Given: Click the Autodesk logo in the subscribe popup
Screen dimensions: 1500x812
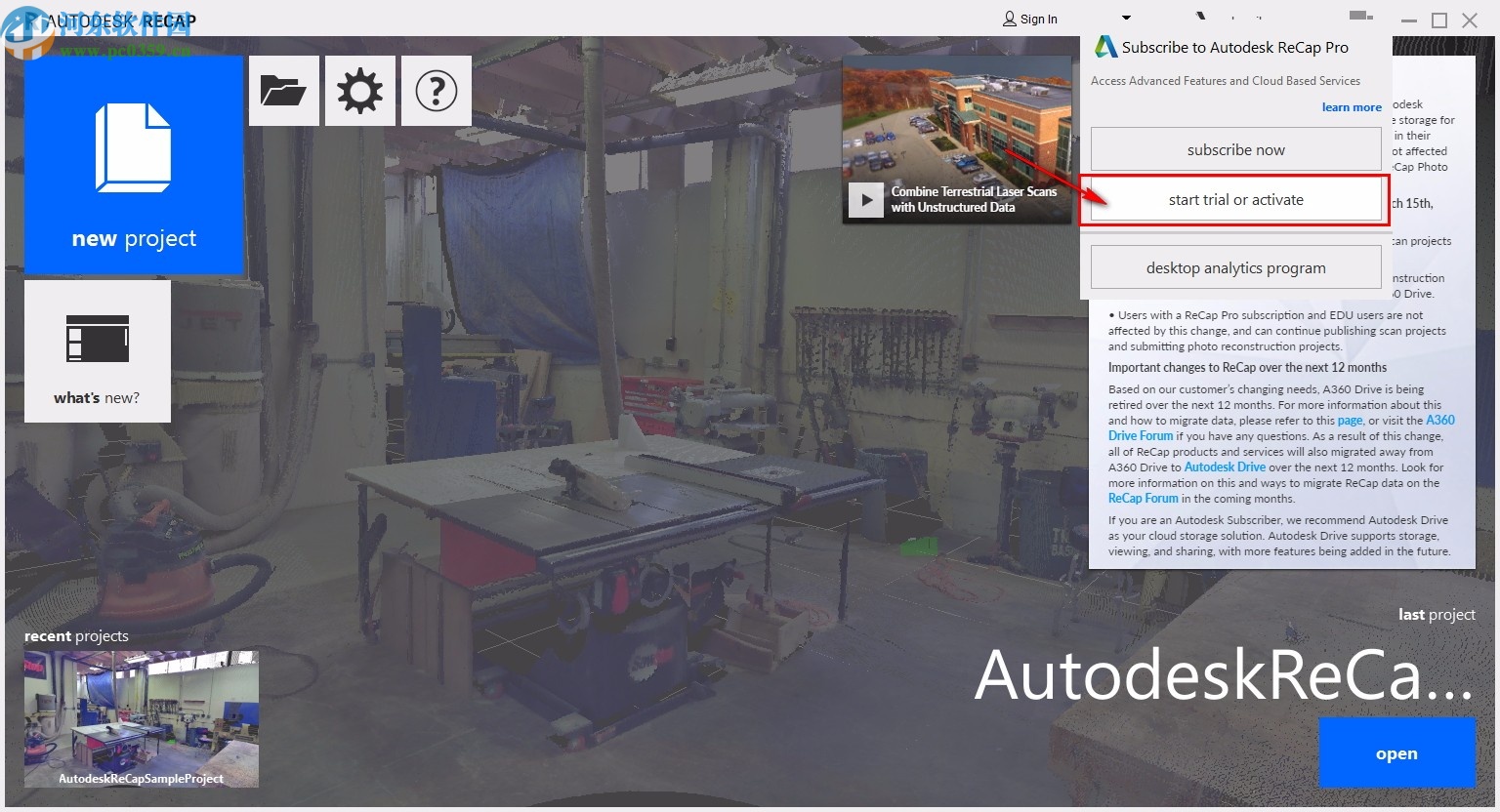Looking at the screenshot, I should click(1104, 44).
